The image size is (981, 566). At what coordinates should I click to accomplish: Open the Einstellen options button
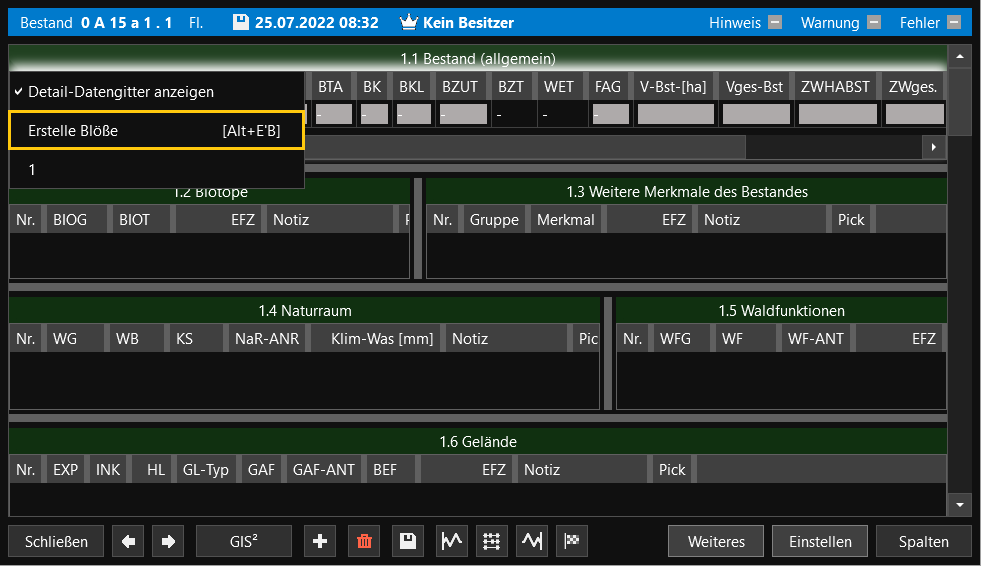pos(820,541)
